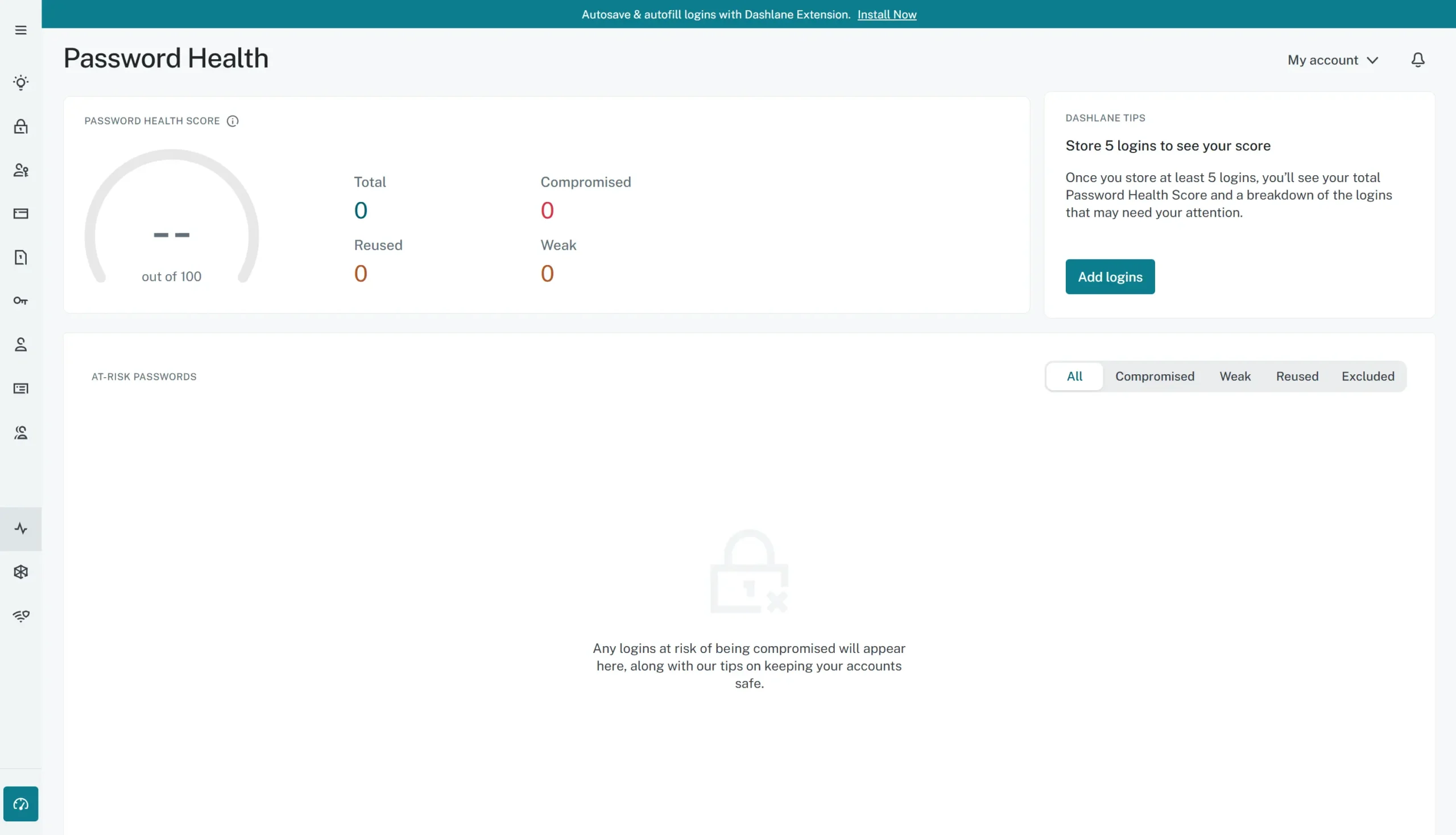Open the sidebar hamburger menu
Screen dimensions: 1456x835
21,30
